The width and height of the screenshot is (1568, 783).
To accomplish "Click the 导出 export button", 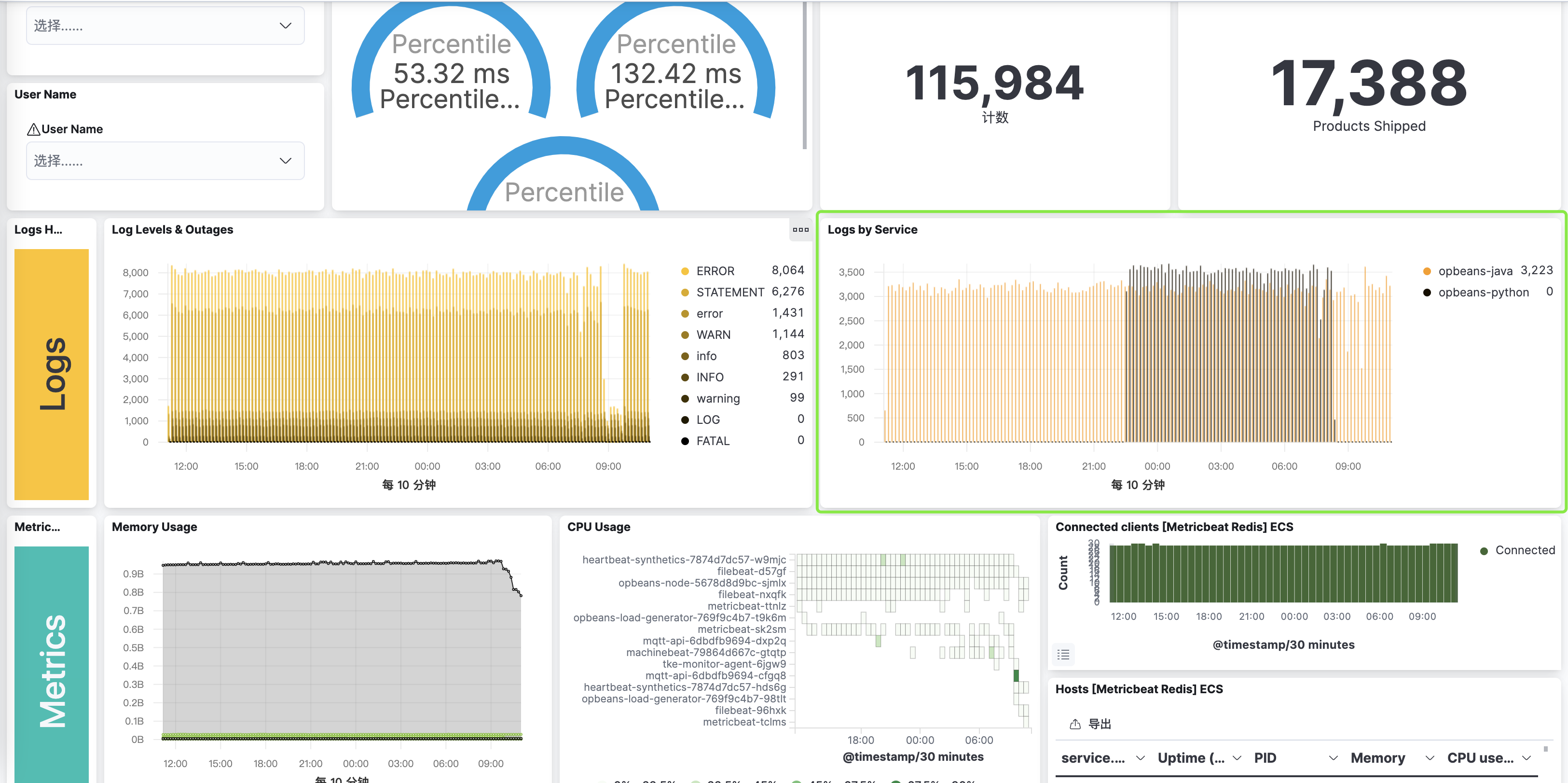I will click(x=1099, y=724).
